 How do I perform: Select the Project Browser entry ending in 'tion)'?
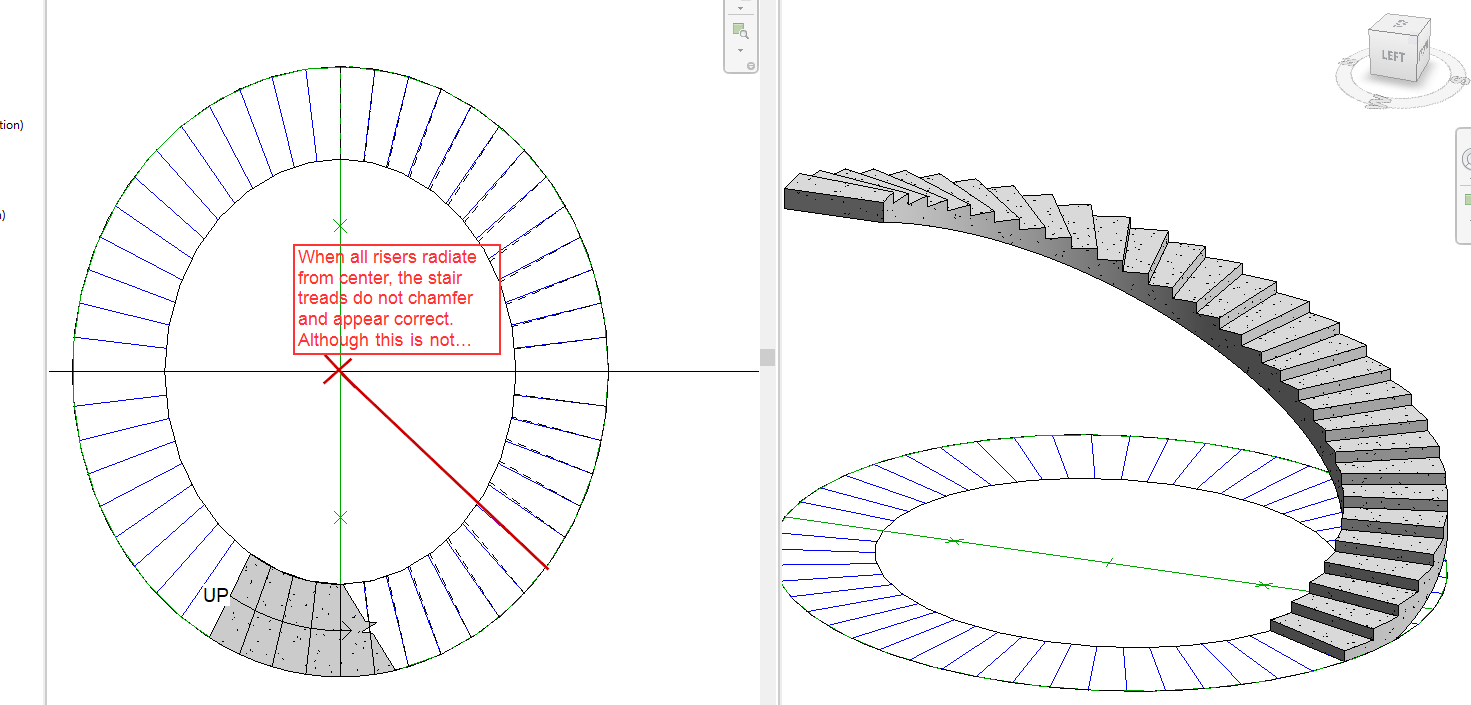coord(10,125)
